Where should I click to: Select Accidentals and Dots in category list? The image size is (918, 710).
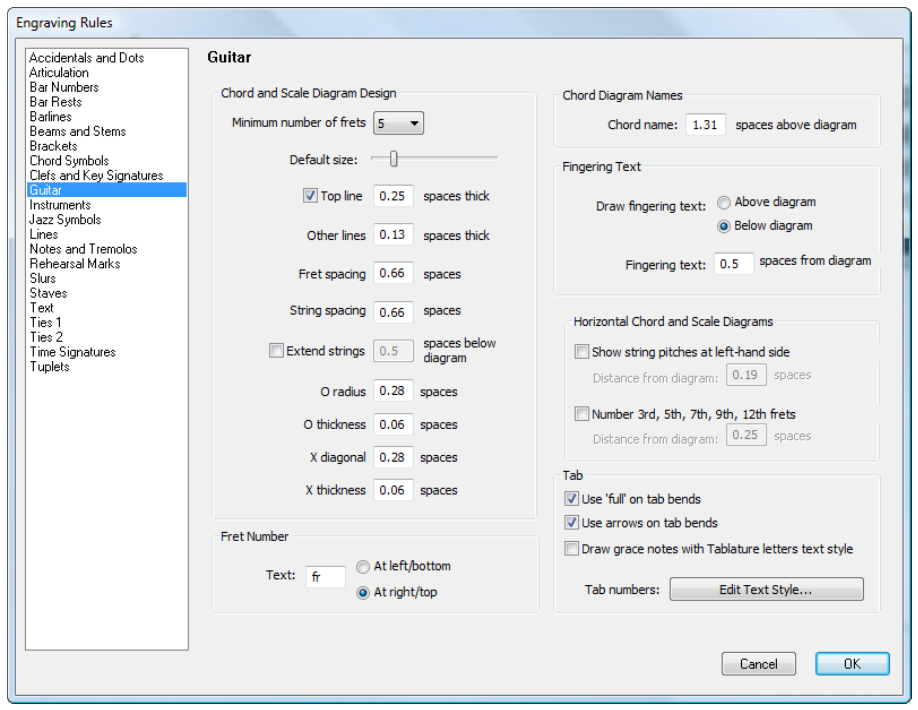click(x=86, y=58)
